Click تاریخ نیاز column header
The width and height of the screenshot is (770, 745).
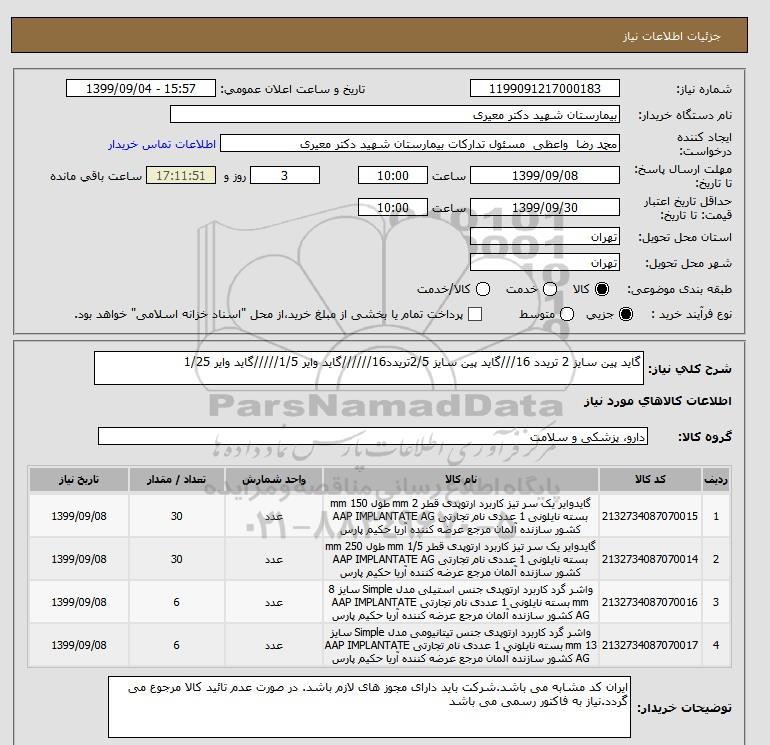pos(79,479)
